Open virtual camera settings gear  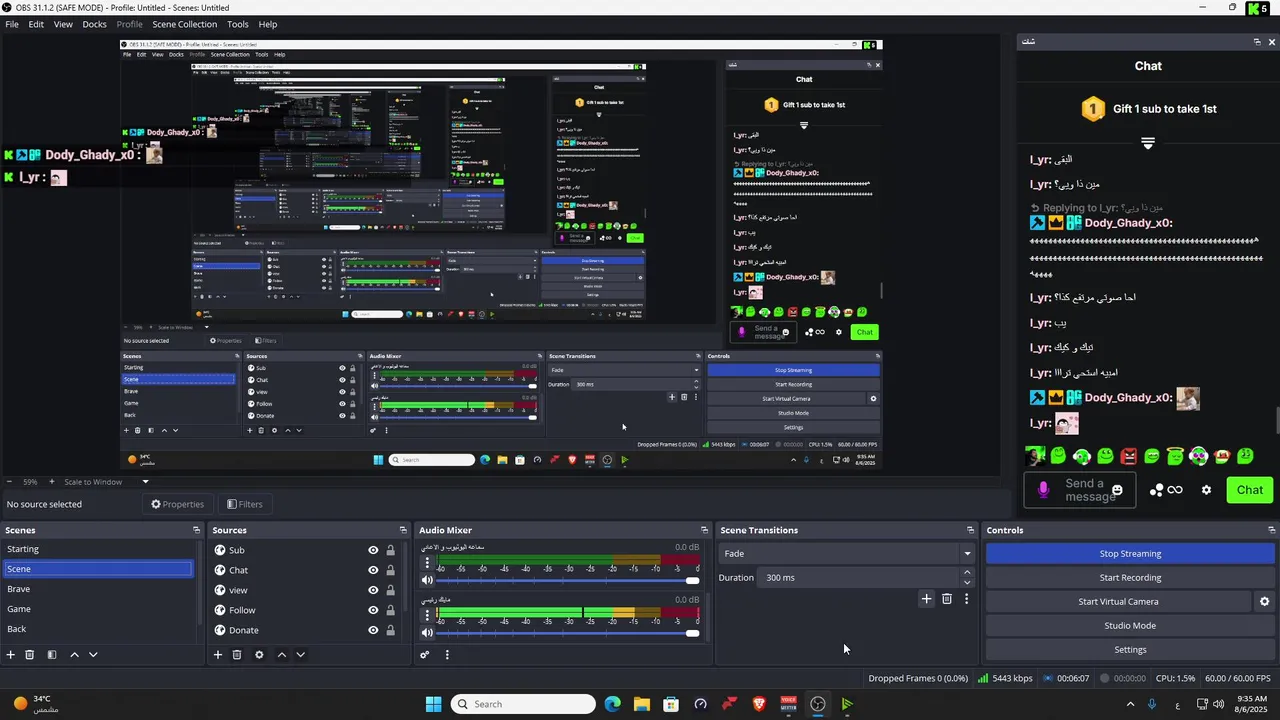click(x=1264, y=602)
